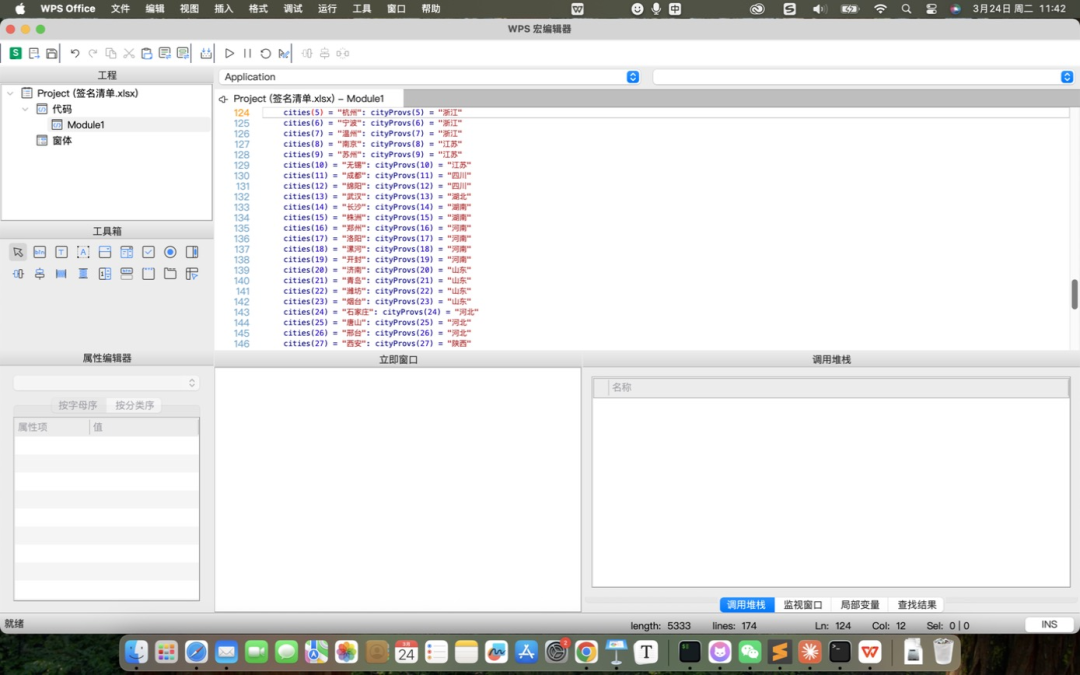Screen dimensions: 1080x675
Task: Click the code editor vertical scrollbar thumb
Action: coord(1075,294)
